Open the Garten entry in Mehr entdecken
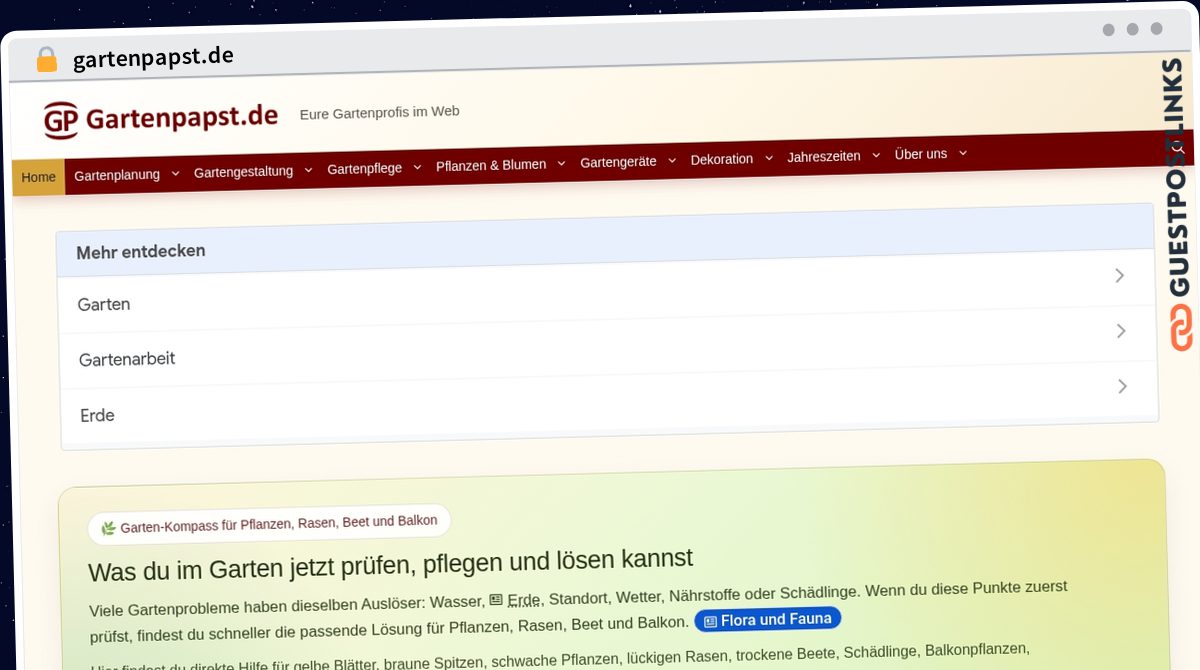 (x=608, y=292)
